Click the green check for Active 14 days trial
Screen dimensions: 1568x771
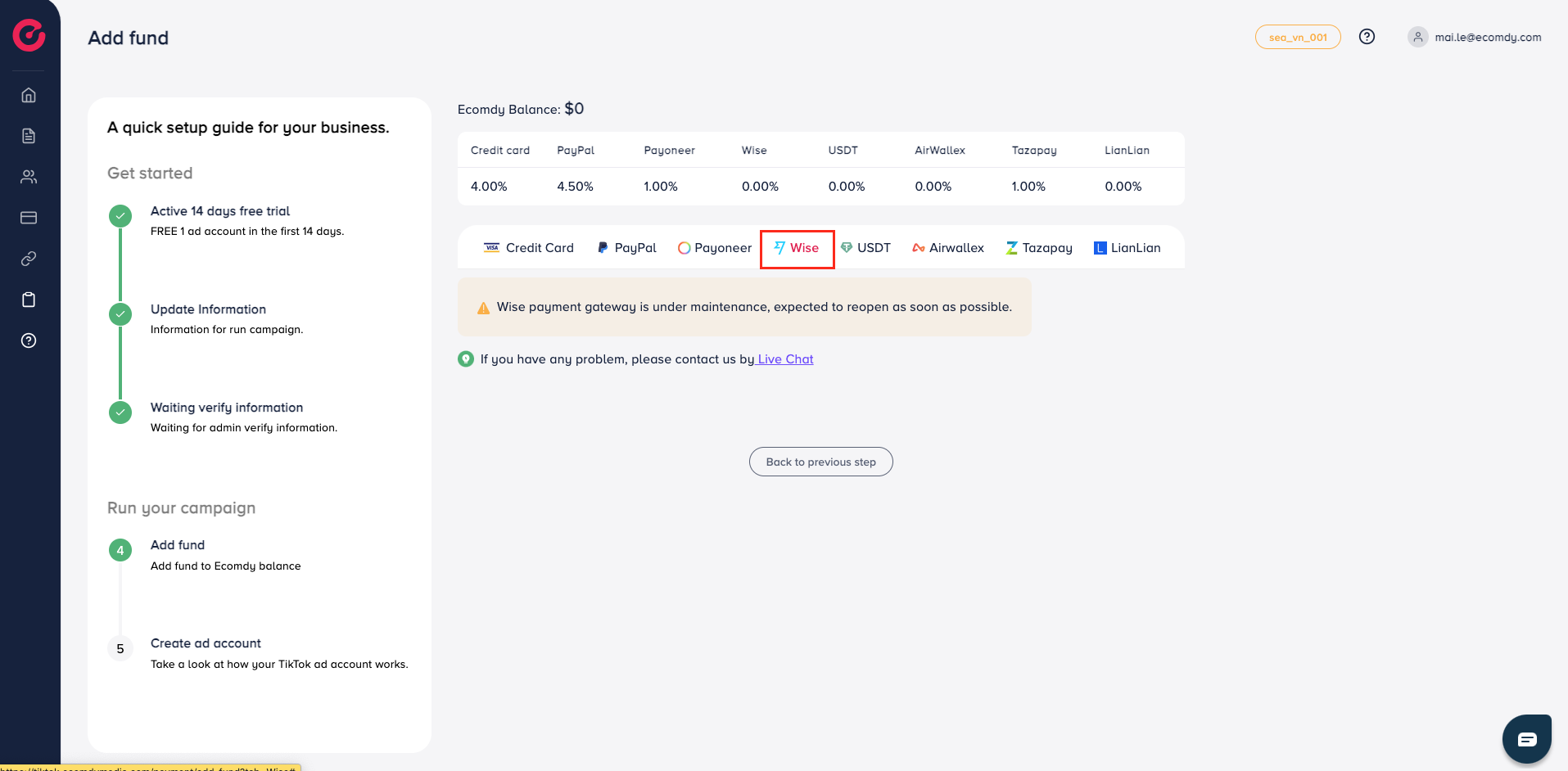click(x=120, y=216)
